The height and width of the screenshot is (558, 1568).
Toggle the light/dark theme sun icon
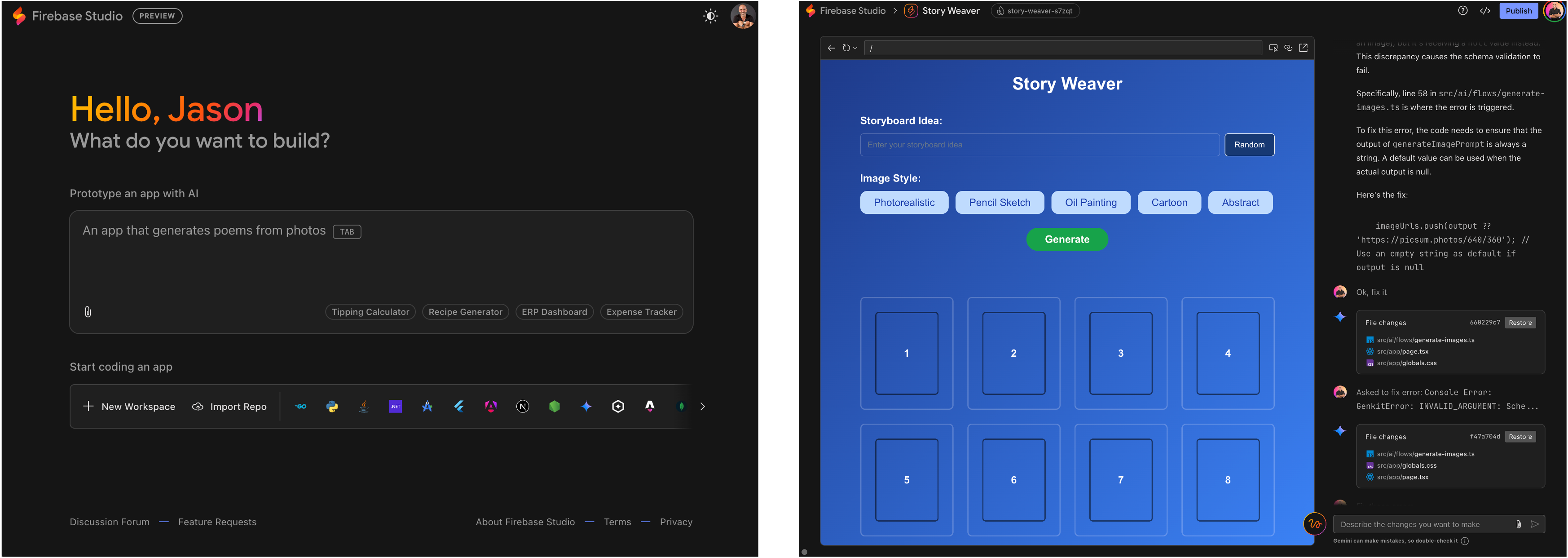[710, 17]
